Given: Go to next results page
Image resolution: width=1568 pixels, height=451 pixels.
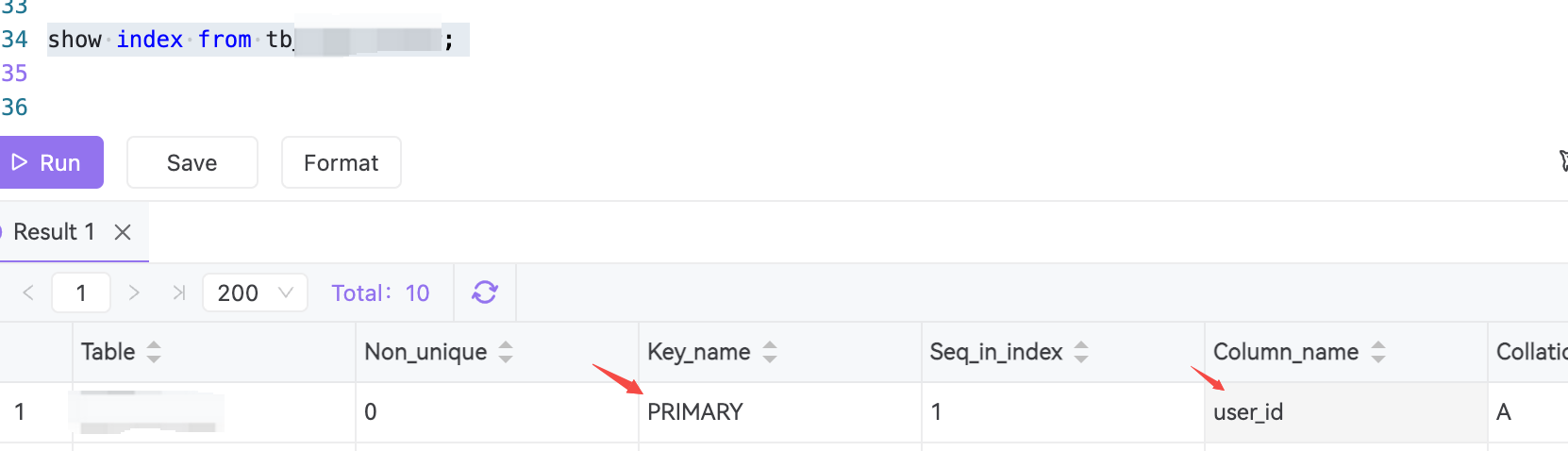Looking at the screenshot, I should 134,292.
